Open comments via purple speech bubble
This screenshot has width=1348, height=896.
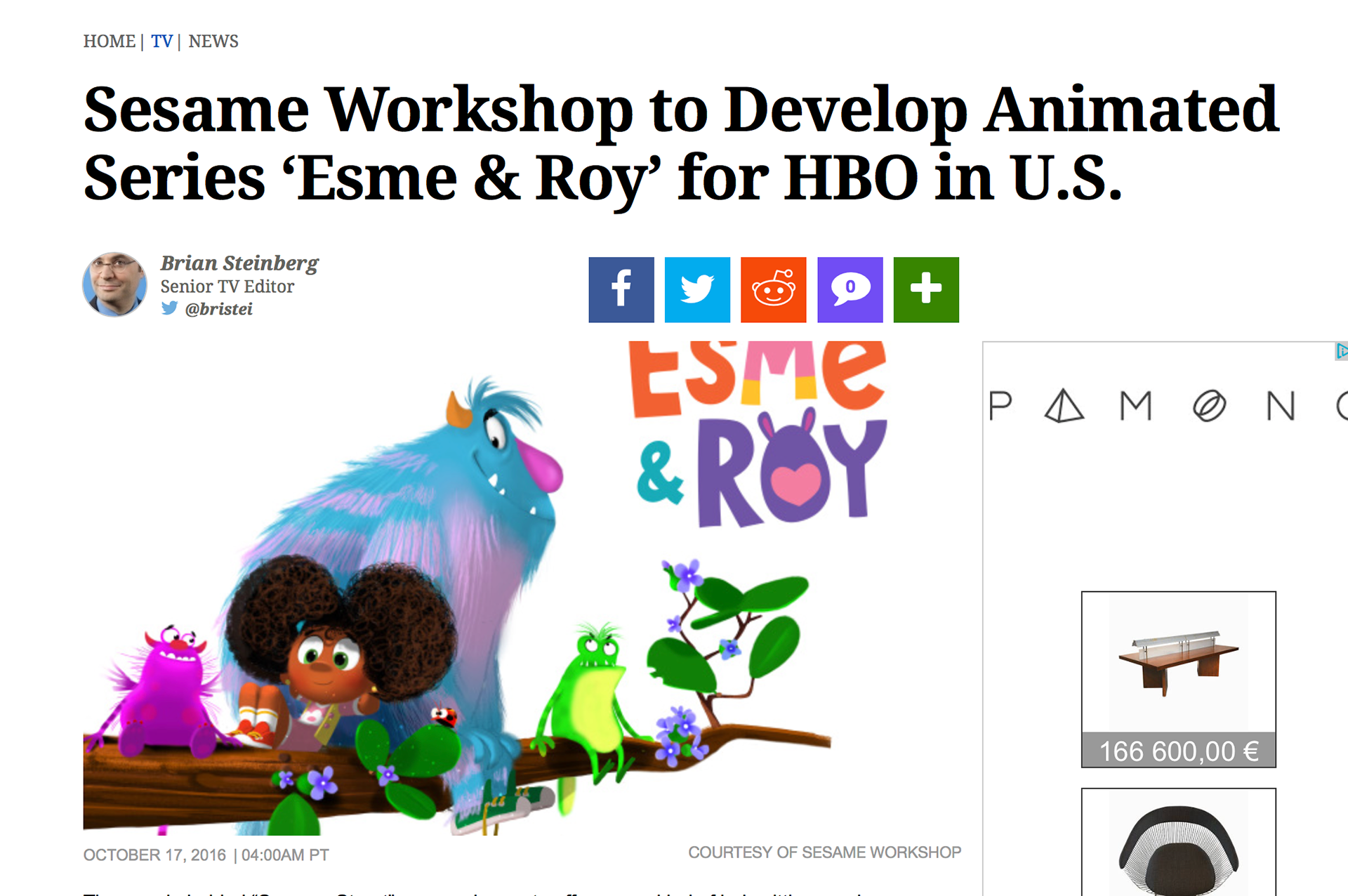[850, 289]
